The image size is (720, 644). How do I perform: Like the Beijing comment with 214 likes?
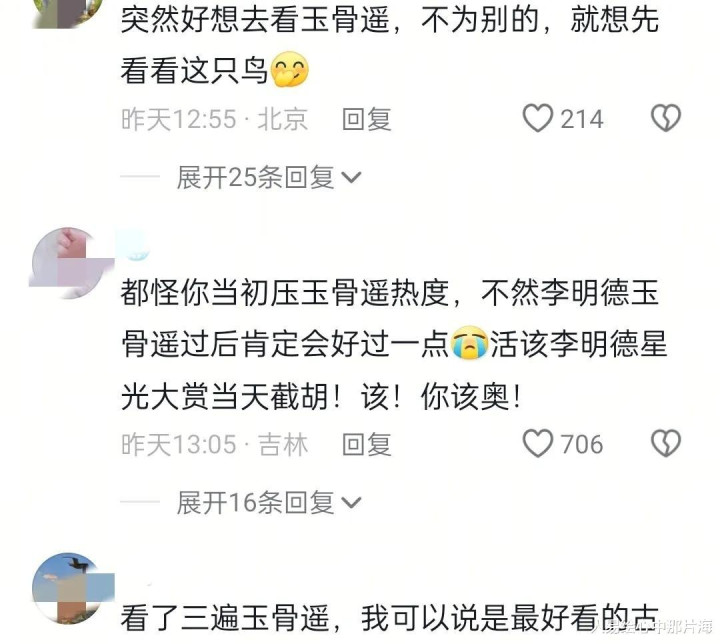coord(538,119)
